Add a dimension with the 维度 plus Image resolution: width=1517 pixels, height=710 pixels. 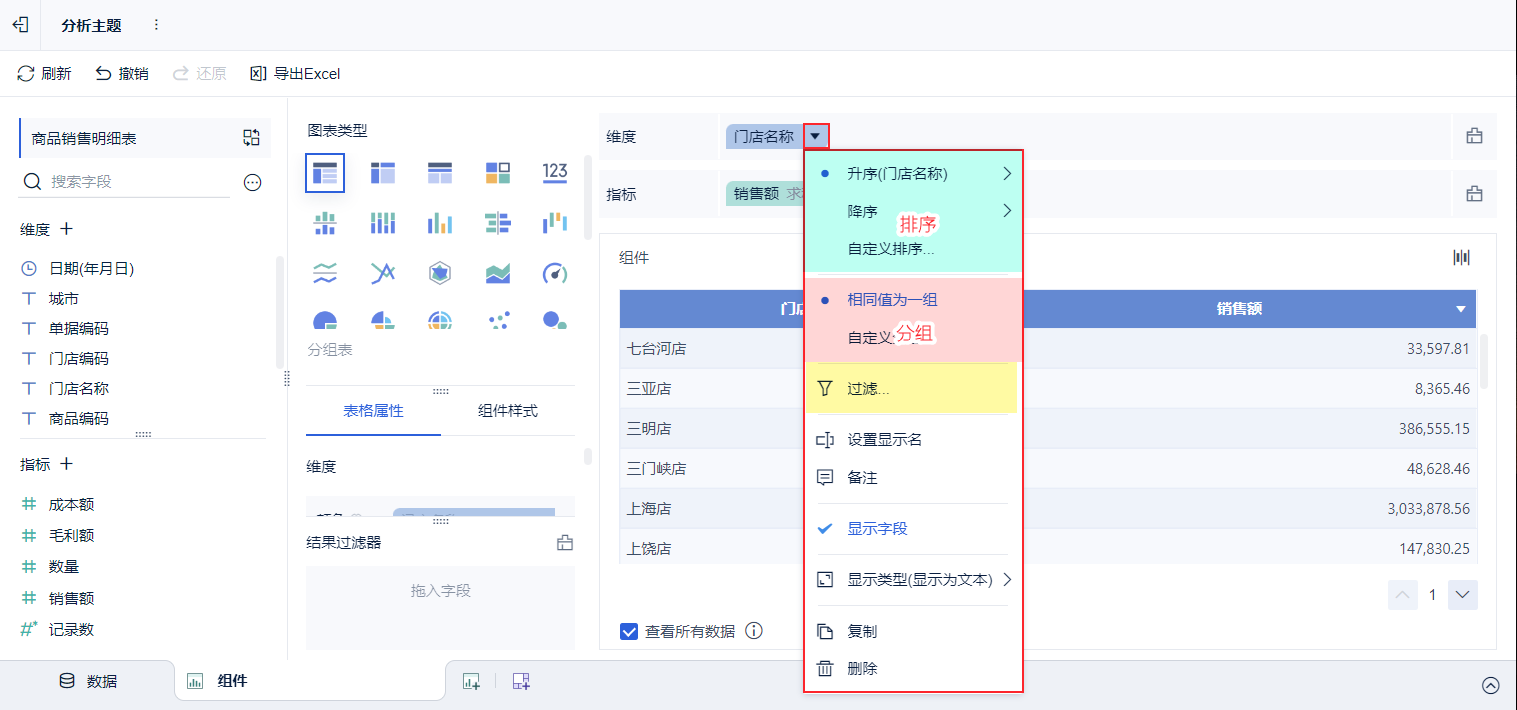66,229
